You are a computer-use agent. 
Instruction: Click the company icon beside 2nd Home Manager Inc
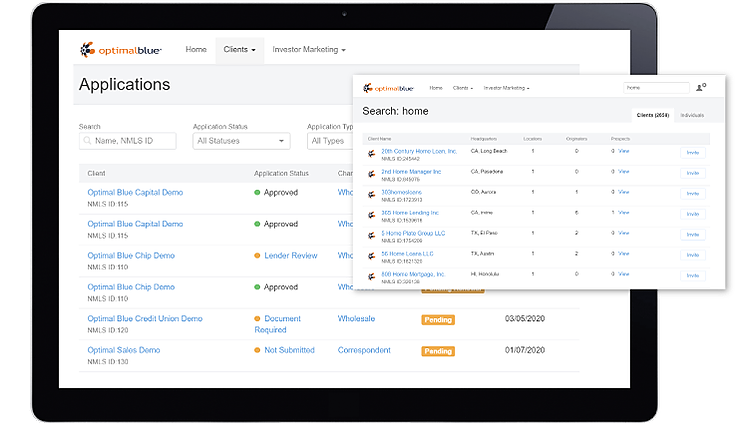point(372,175)
